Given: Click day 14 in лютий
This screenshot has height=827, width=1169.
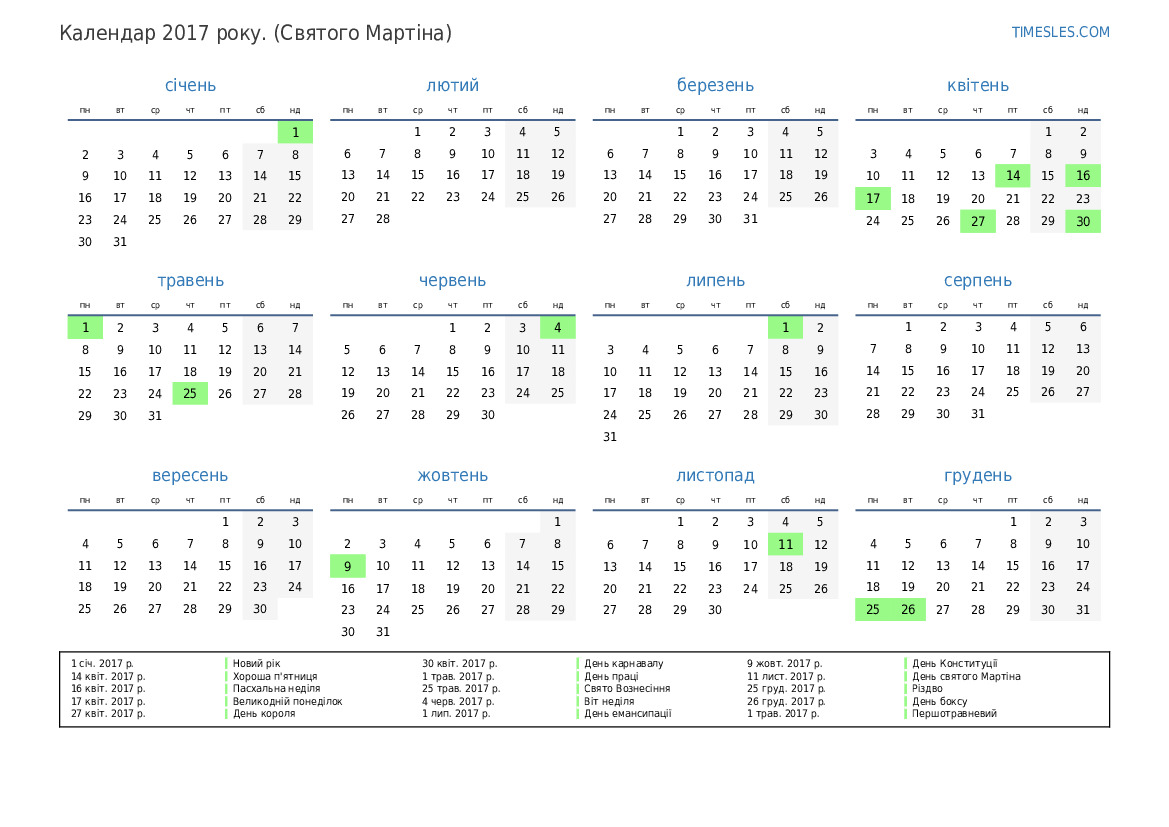Looking at the screenshot, I should click(383, 175).
